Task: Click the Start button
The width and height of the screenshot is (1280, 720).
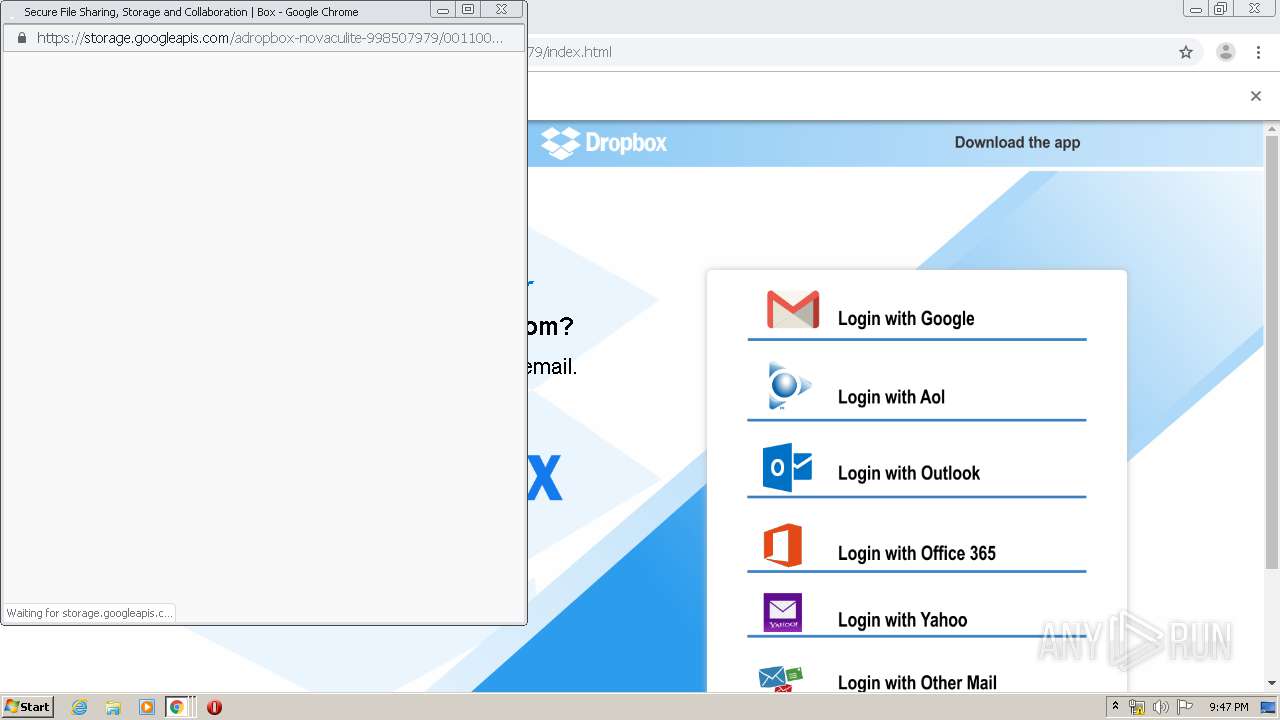Action: coord(27,707)
